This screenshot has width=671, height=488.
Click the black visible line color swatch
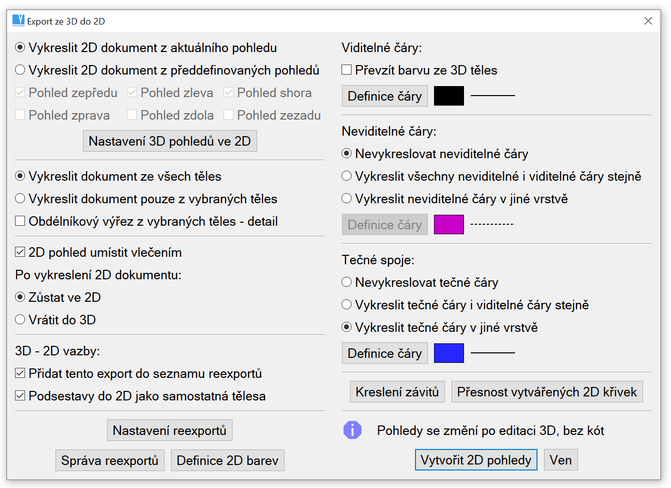click(x=448, y=96)
